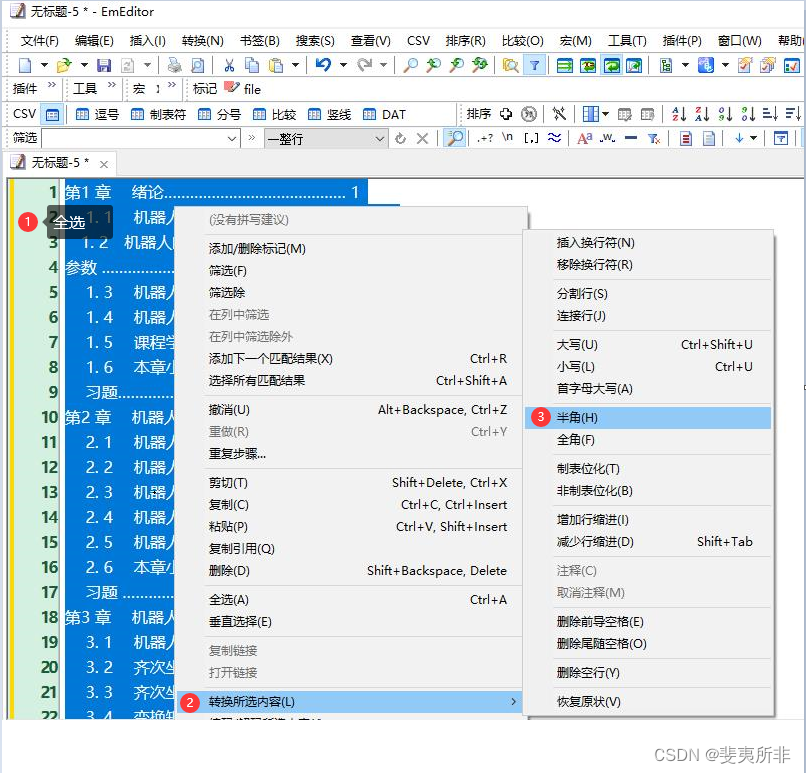Toggle regular expression .+? option
This screenshot has height=773, width=806.
click(485, 138)
